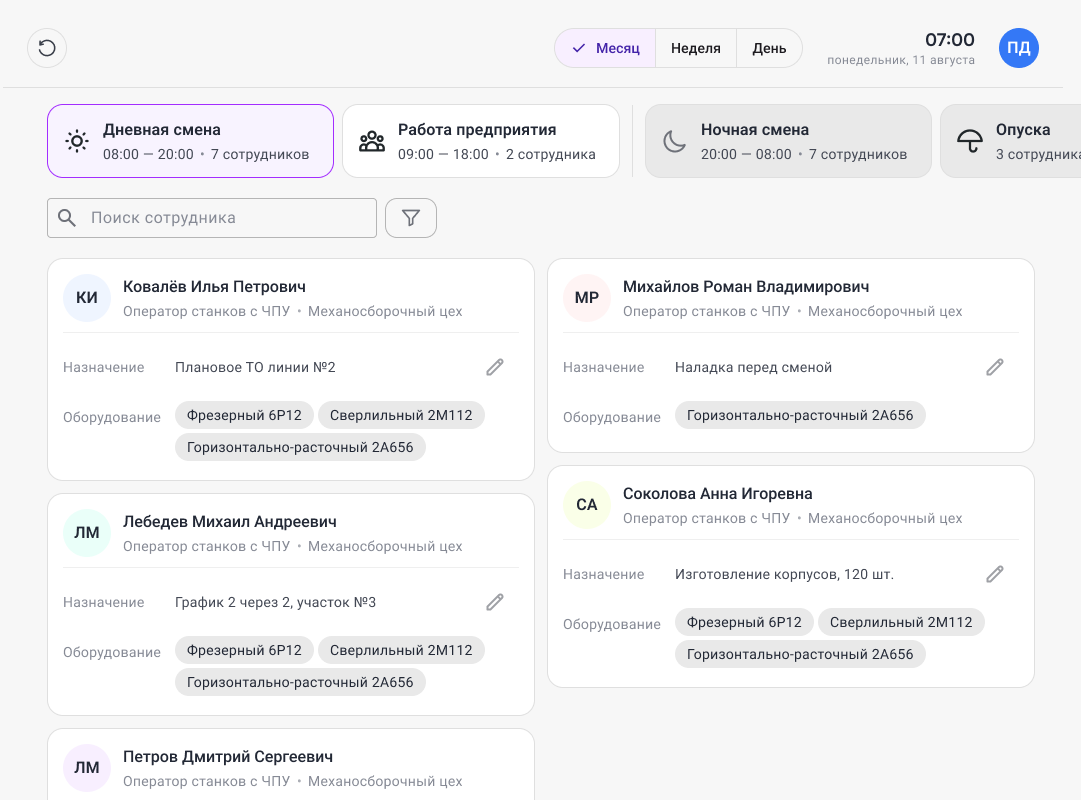Switch to the Месяц view
This screenshot has height=800, width=1081.
click(x=605, y=48)
